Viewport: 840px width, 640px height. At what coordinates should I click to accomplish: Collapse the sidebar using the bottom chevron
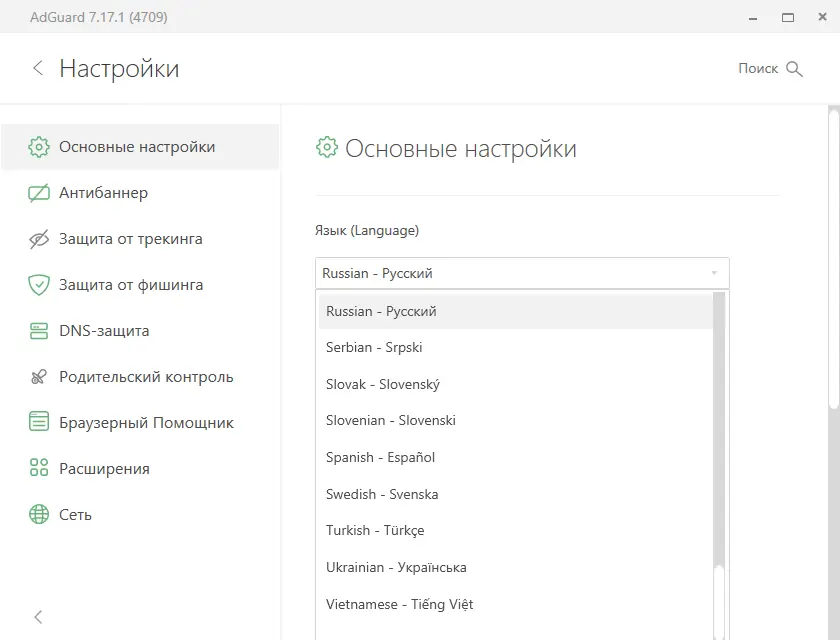click(x=38, y=617)
